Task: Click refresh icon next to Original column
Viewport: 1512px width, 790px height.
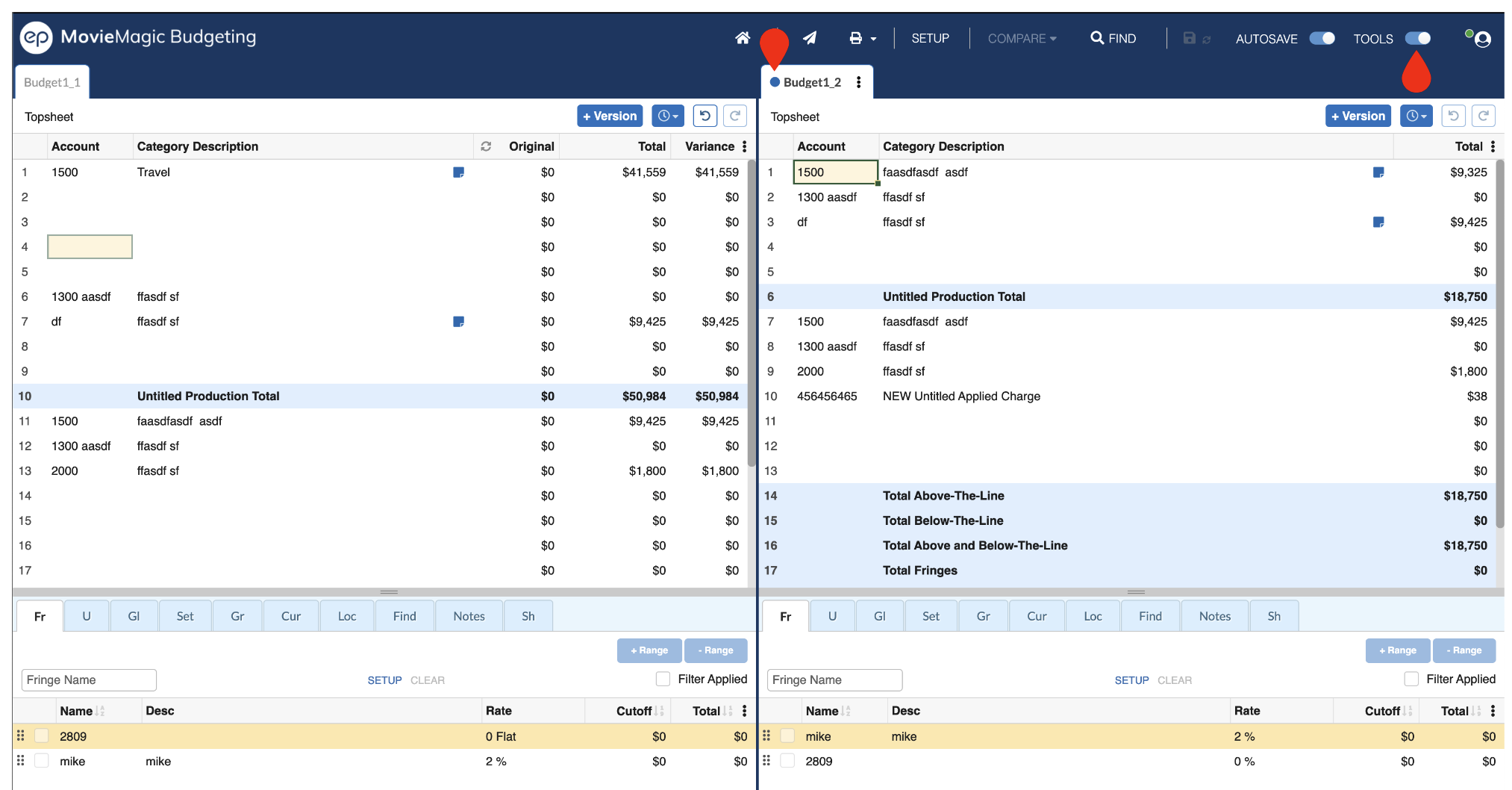Action: click(486, 146)
